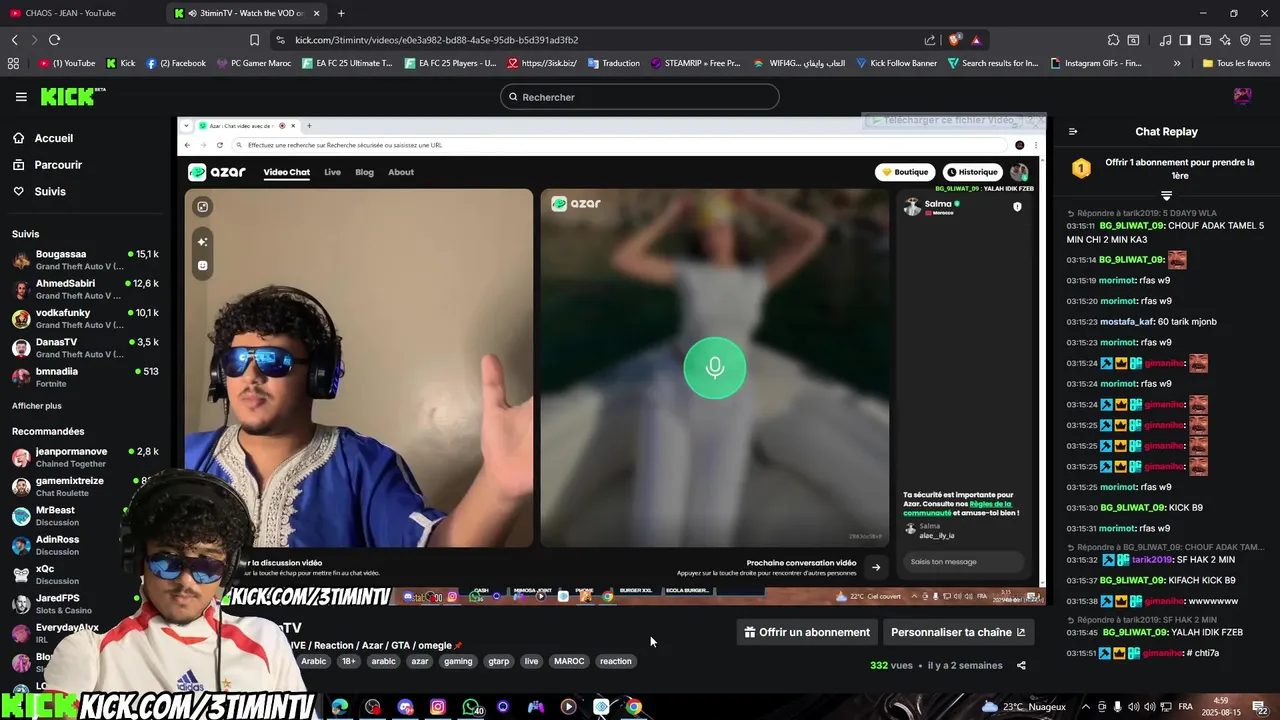This screenshot has height=720, width=1280.
Task: Open browser main menu button
Action: coord(1265,40)
